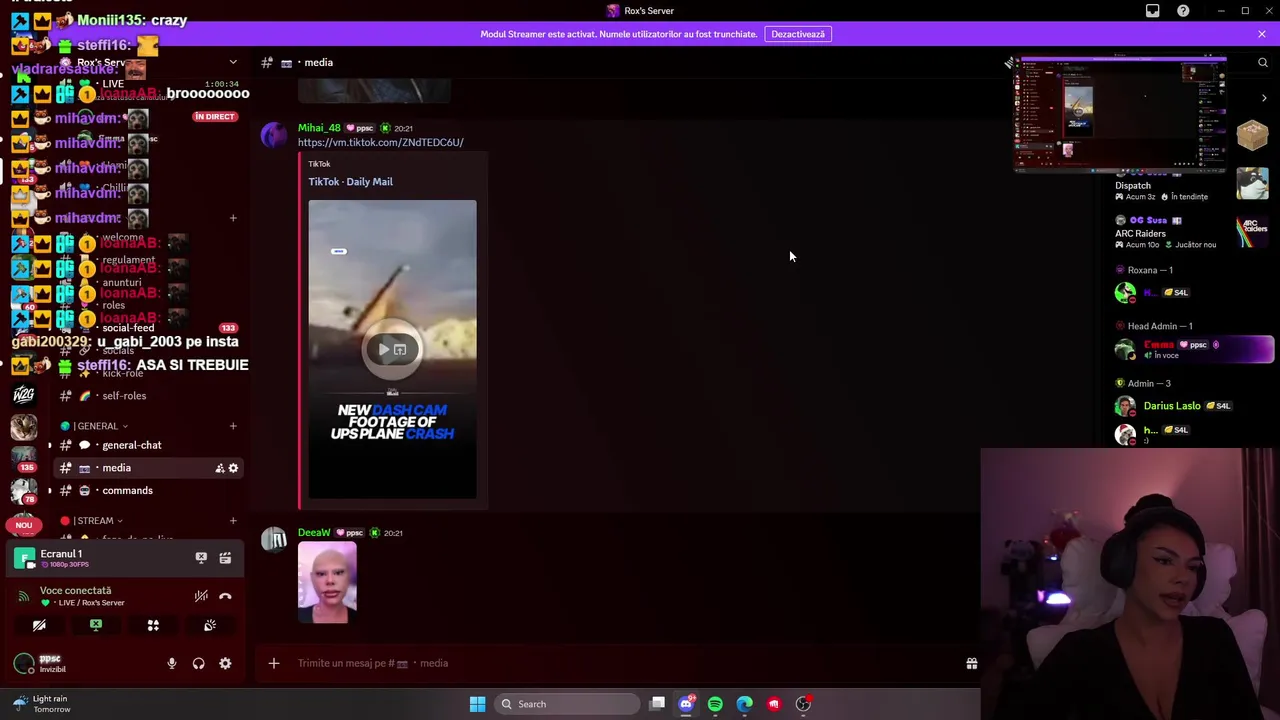Open activities launcher button in voice panel
The width and height of the screenshot is (1280, 720).
(153, 625)
